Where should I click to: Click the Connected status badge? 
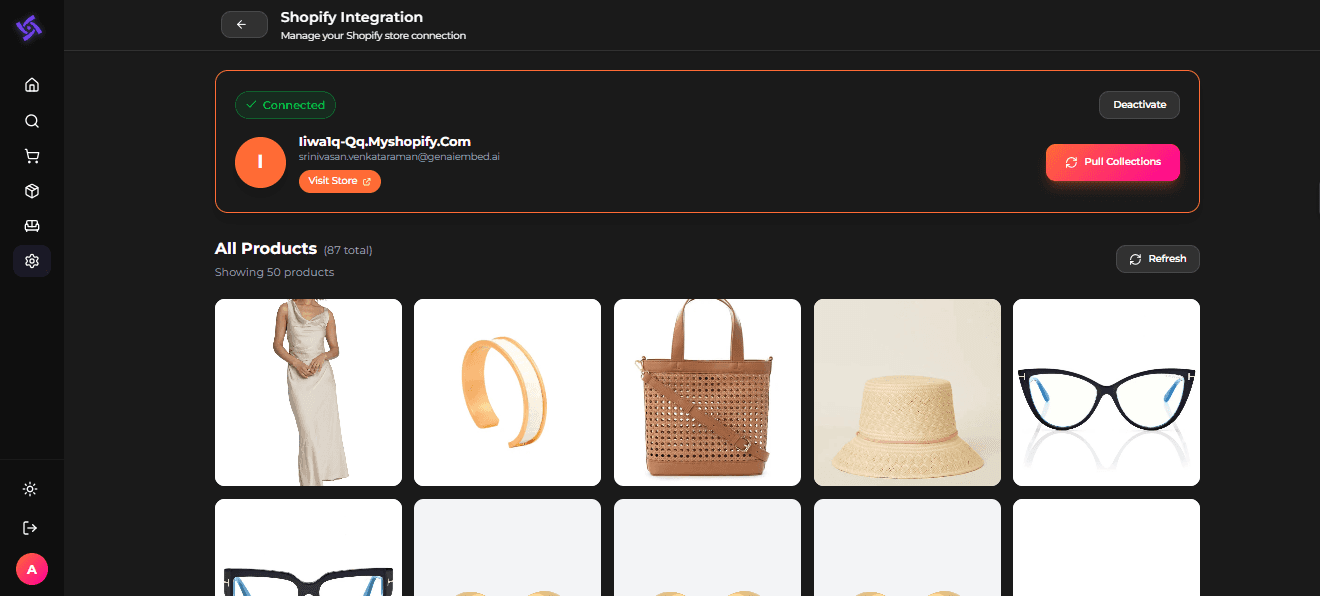coord(285,105)
